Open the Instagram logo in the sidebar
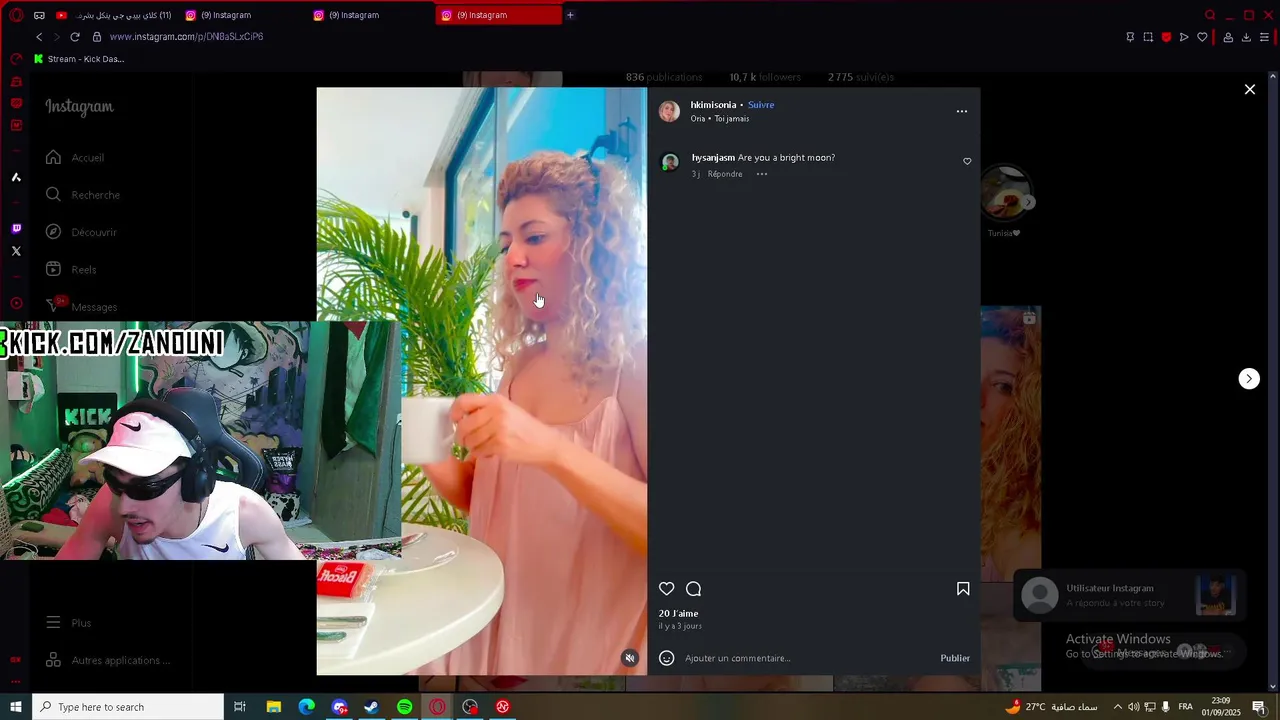 [x=79, y=107]
